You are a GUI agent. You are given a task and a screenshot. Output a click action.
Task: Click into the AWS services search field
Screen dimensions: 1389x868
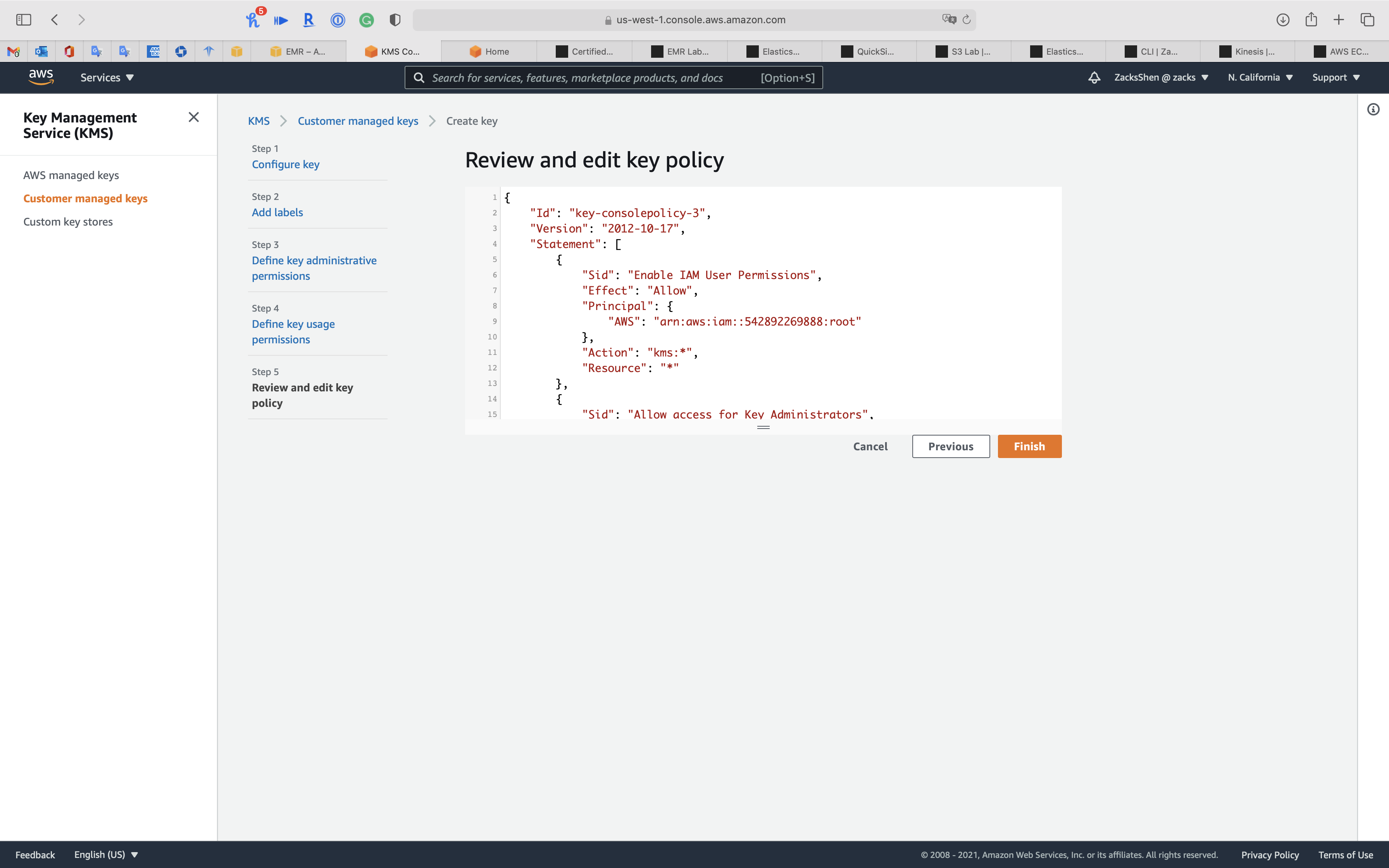591,77
